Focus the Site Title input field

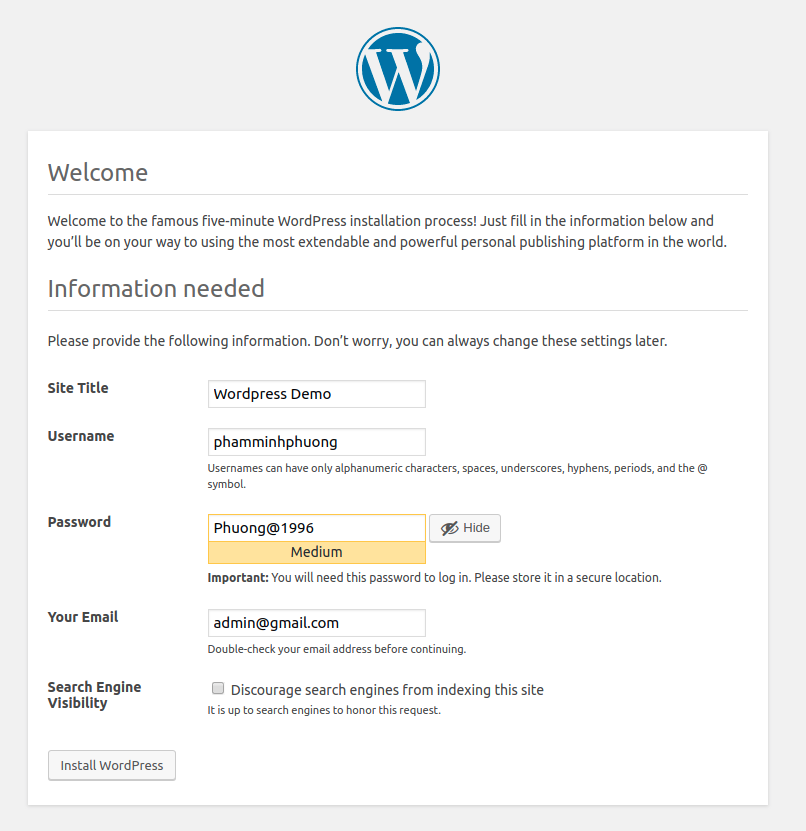tap(316, 394)
